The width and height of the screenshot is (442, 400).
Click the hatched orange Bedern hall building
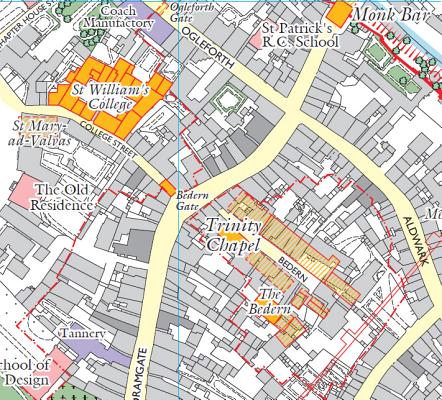(x=300, y=246)
